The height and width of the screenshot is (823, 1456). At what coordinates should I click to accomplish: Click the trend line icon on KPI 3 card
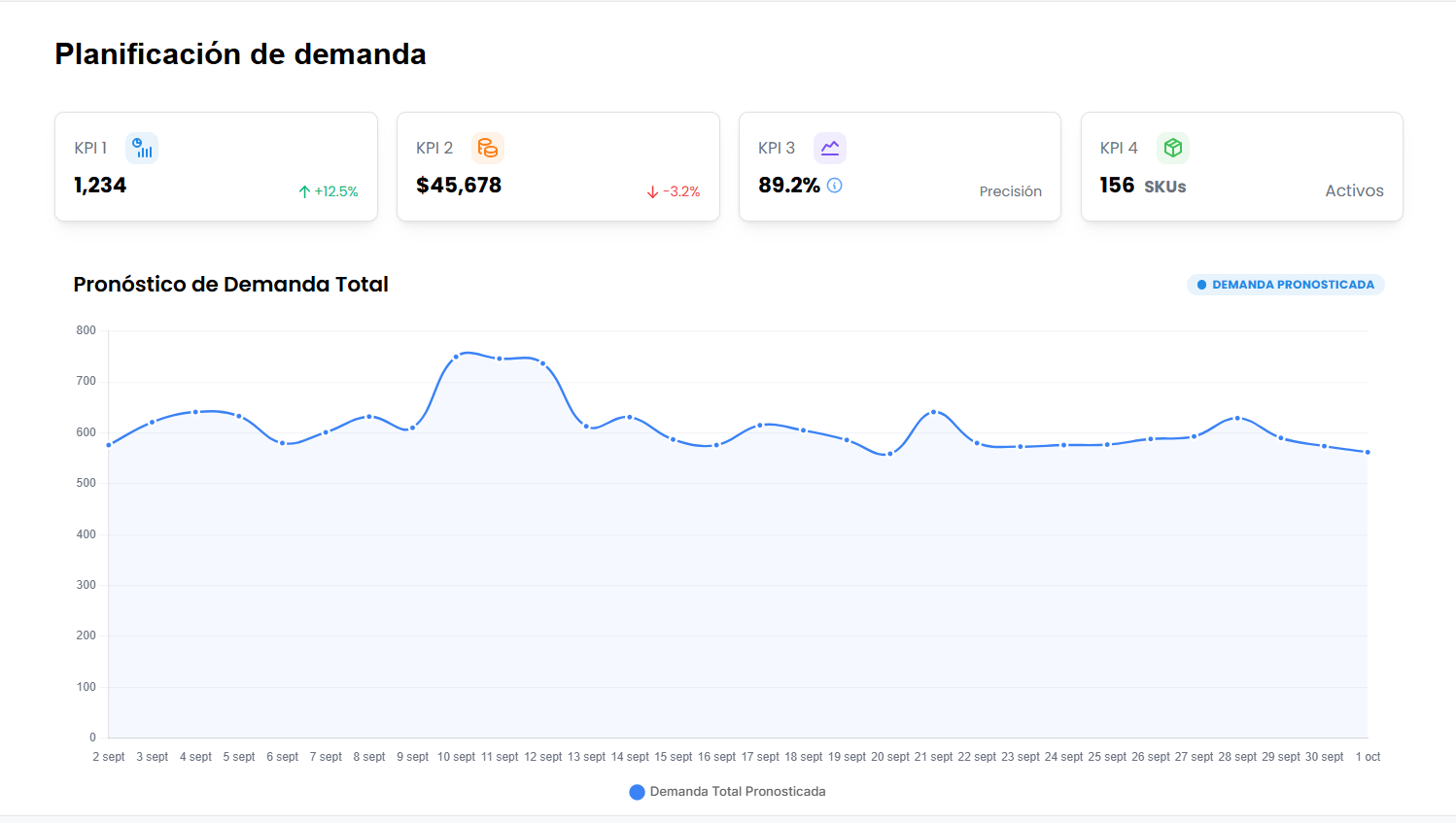[829, 147]
